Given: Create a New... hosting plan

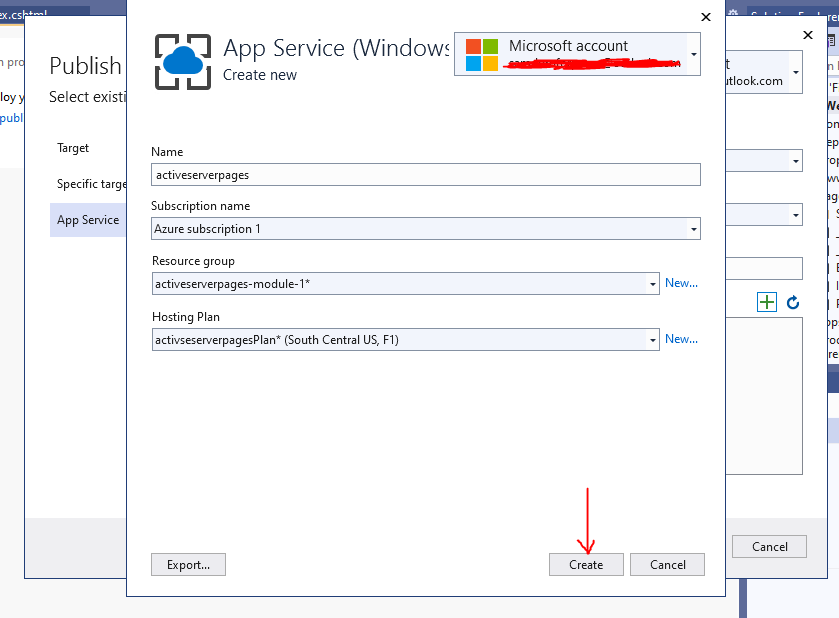Looking at the screenshot, I should coord(681,339).
